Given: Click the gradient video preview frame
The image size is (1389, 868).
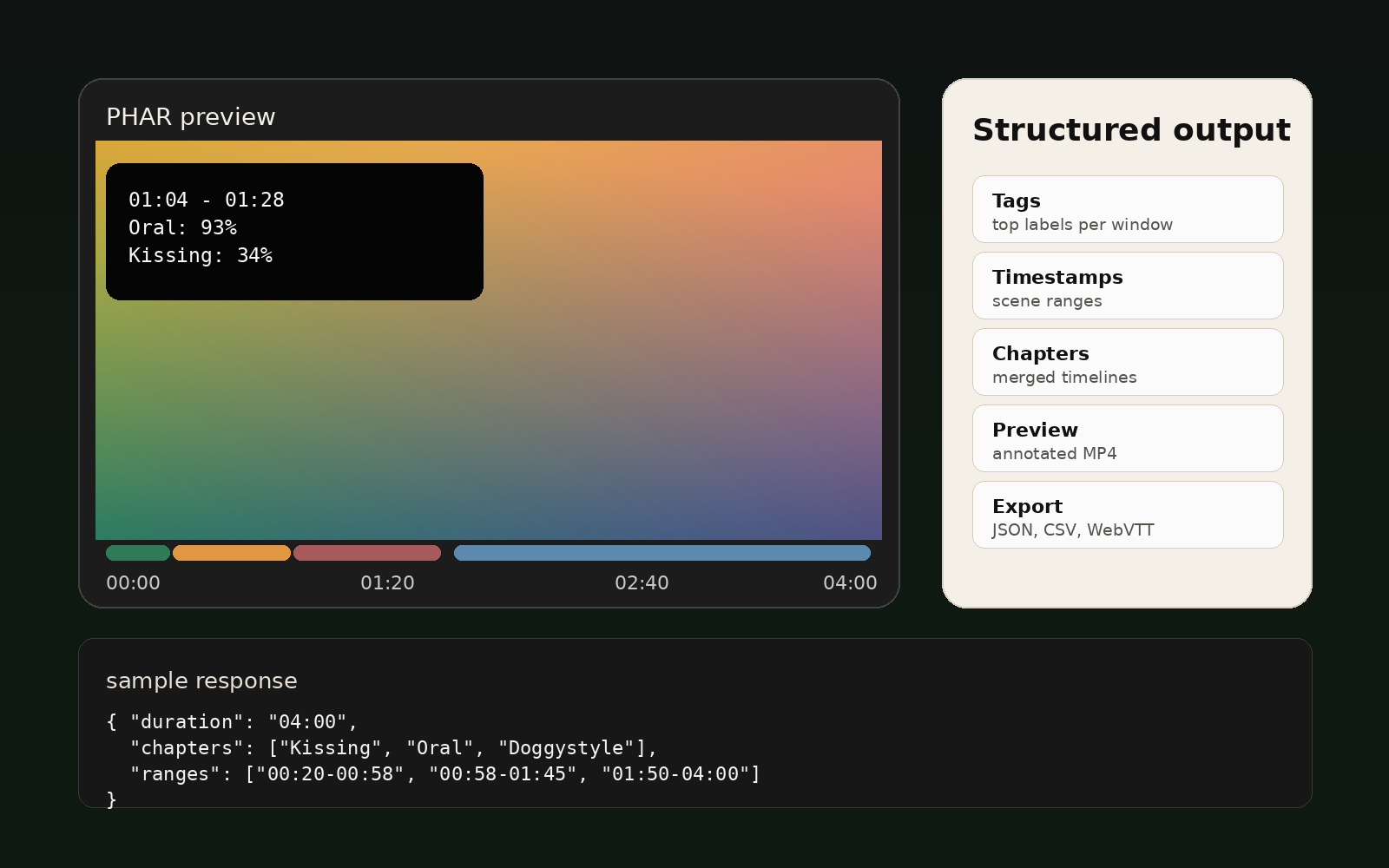Looking at the screenshot, I should (489, 340).
